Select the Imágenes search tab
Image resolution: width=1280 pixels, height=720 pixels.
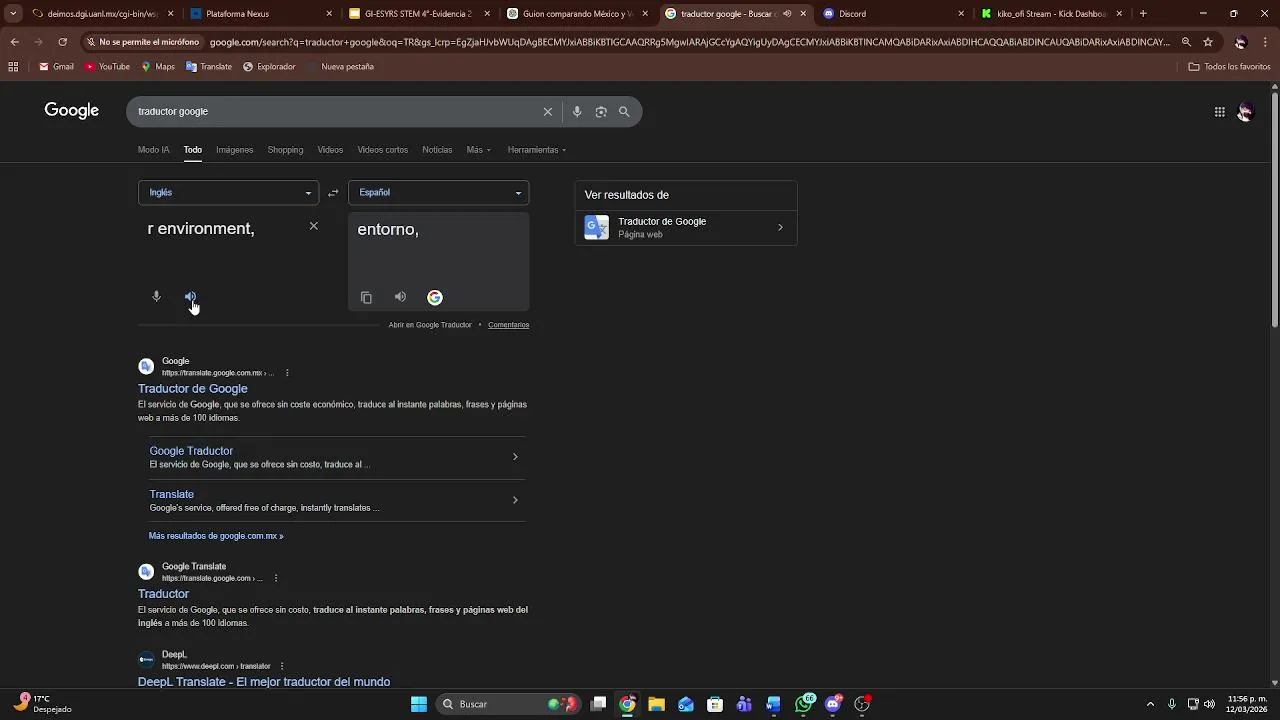coord(235,150)
